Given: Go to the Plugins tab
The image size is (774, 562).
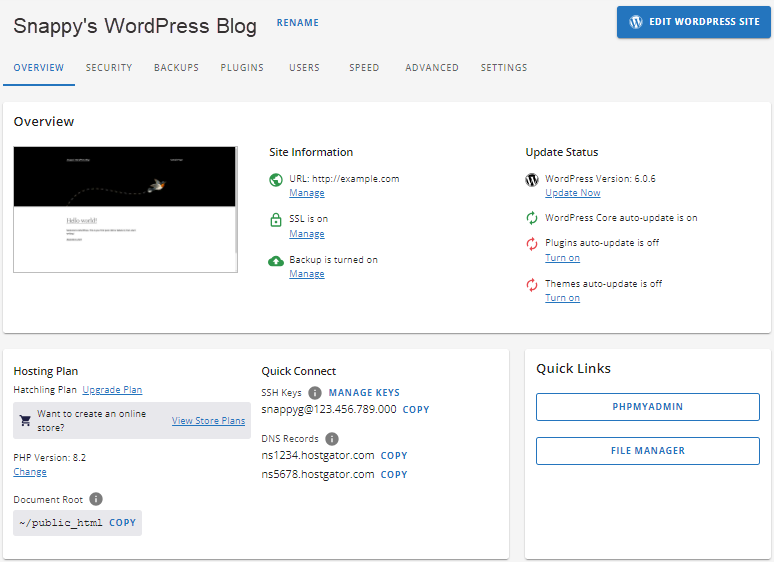Looking at the screenshot, I should point(242,68).
